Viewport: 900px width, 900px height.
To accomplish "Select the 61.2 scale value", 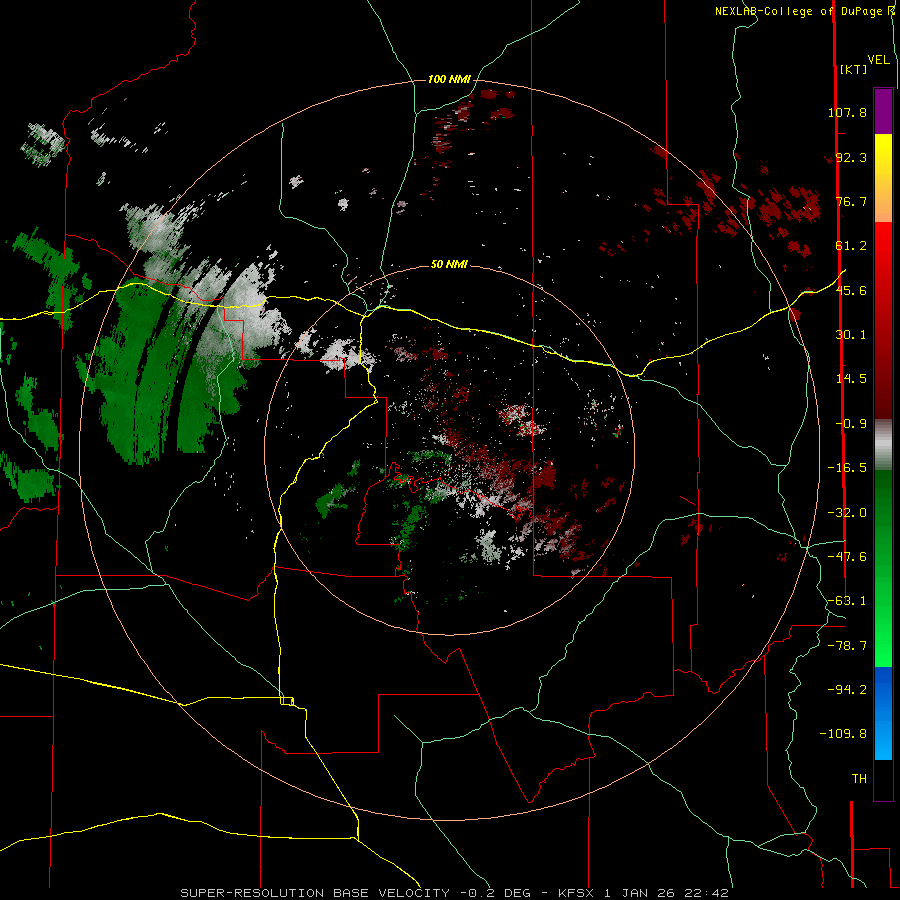I will click(x=851, y=246).
